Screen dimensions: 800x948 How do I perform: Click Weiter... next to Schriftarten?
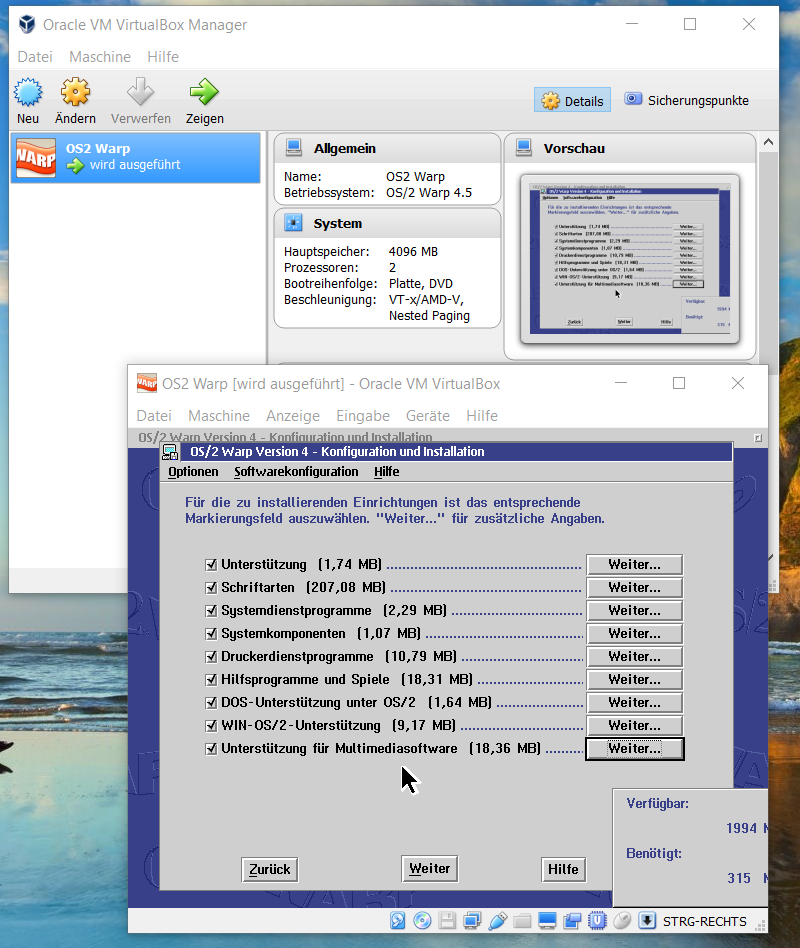tap(634, 588)
